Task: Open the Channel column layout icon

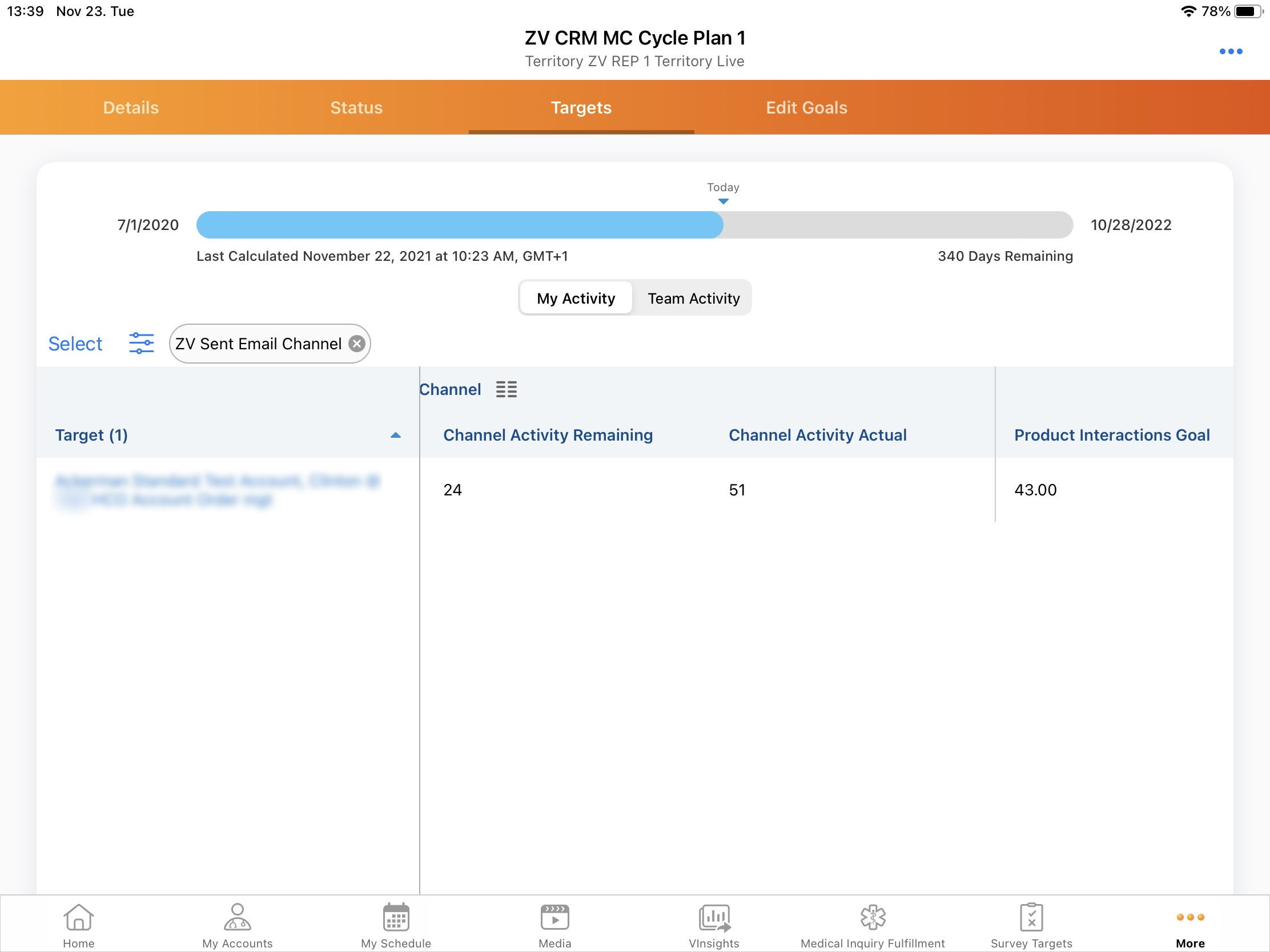Action: [x=506, y=389]
